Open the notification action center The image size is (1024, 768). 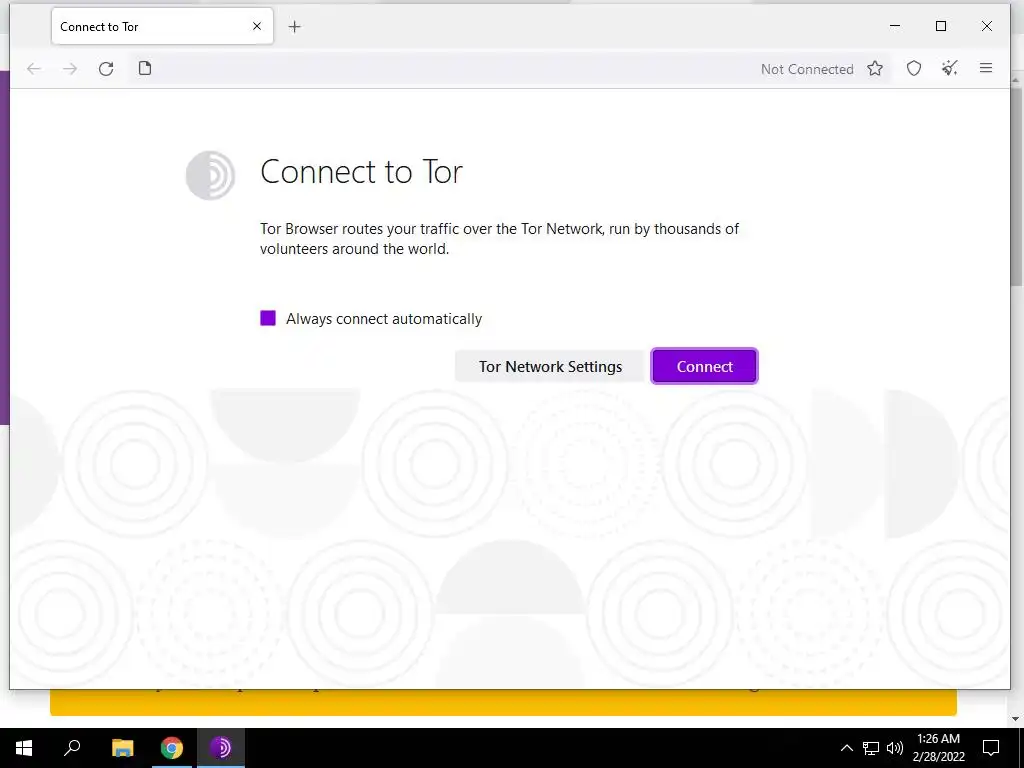coord(991,748)
